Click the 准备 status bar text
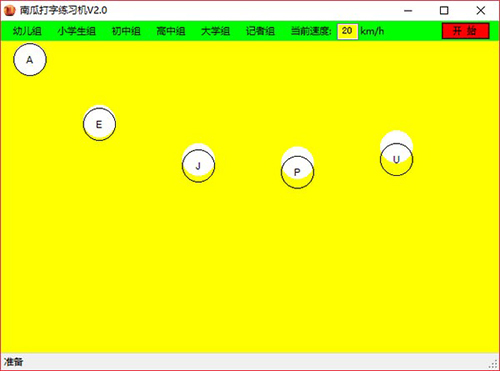 [13, 362]
